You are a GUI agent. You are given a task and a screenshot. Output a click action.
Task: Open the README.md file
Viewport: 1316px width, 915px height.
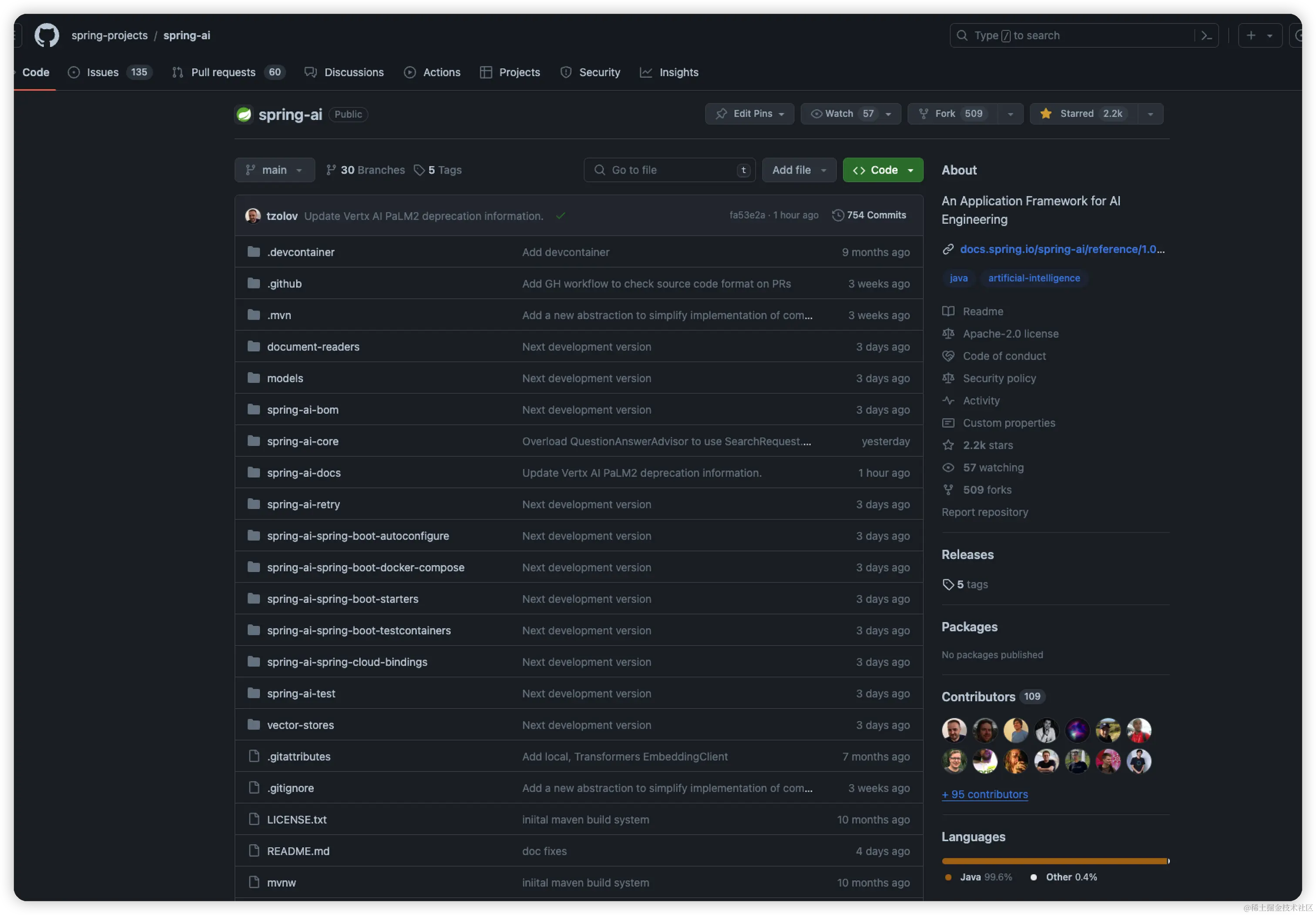[298, 851]
